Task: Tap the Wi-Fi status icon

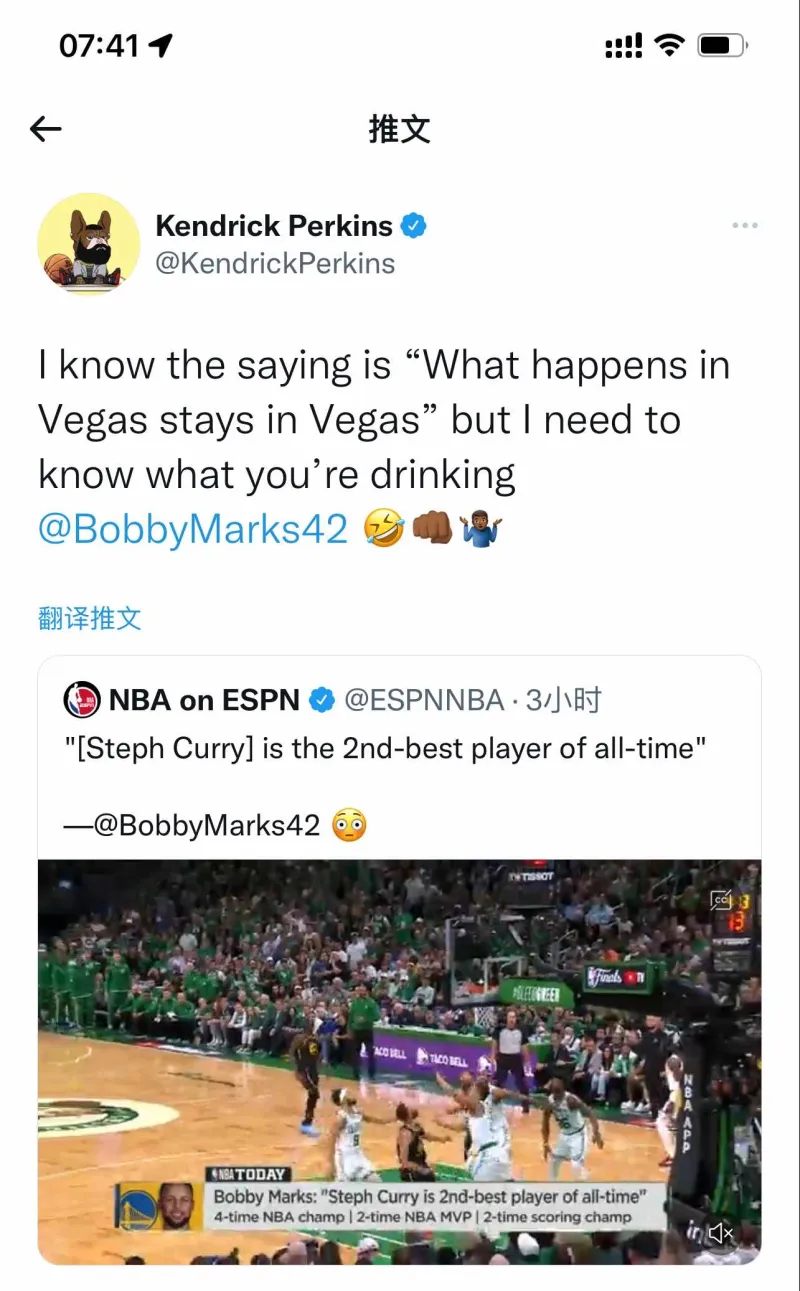Action: [668, 45]
